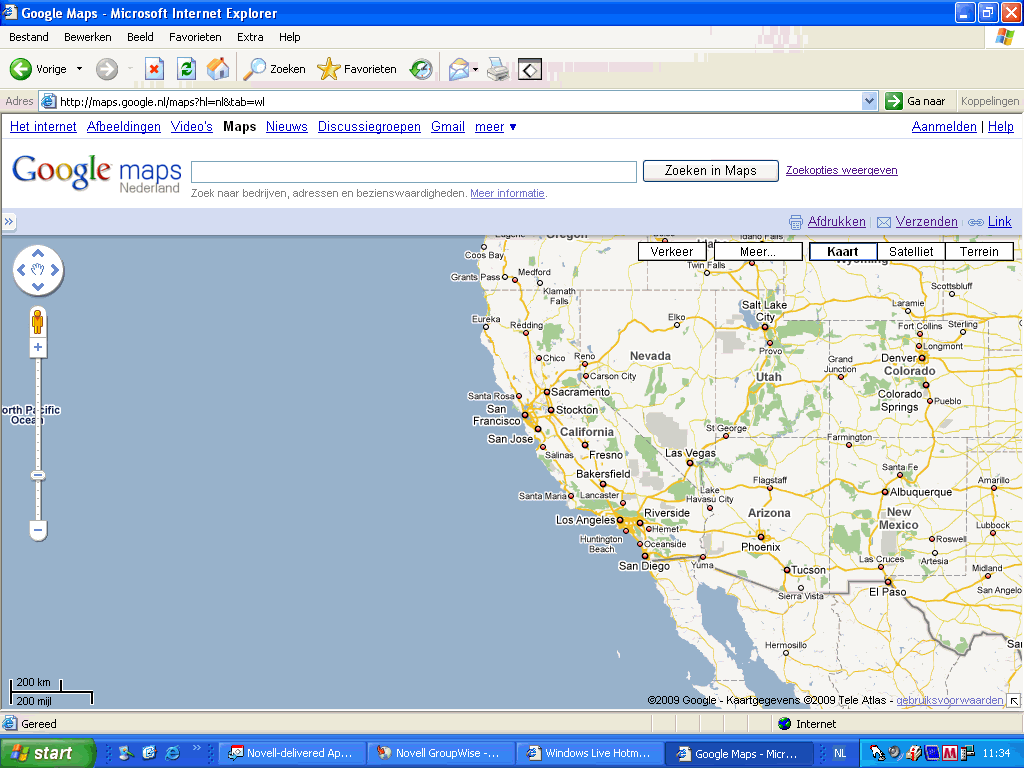Open the Bestand menu
This screenshot has height=768, width=1024.
pyautogui.click(x=29, y=37)
